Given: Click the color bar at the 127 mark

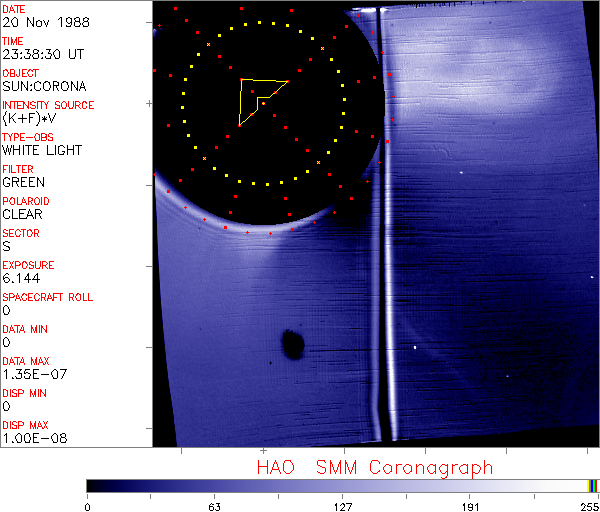Looking at the screenshot, I should click(342, 485).
